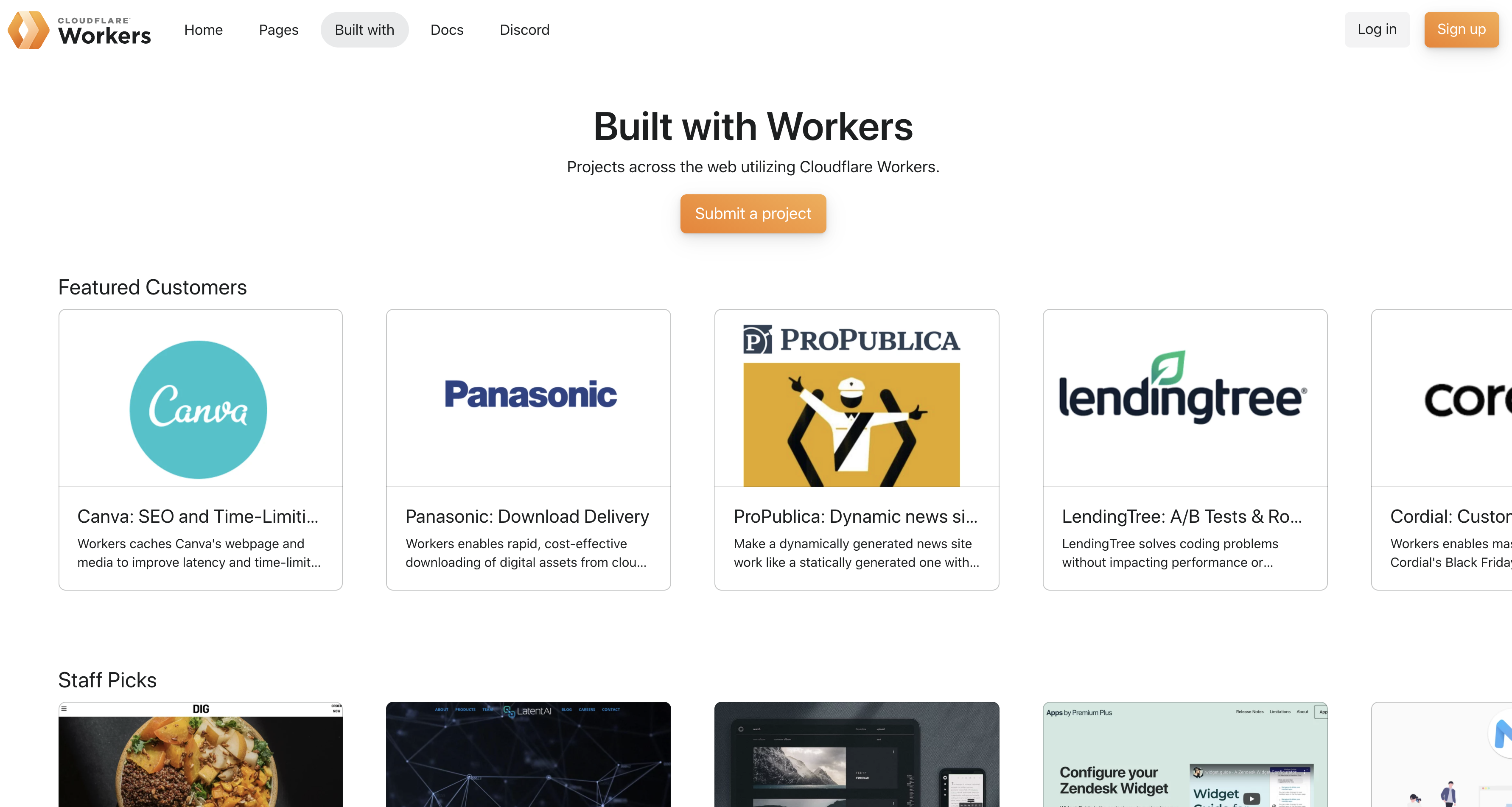Open the Panasonic: Download Delivery title
Image resolution: width=1512 pixels, height=807 pixels.
pos(527,516)
